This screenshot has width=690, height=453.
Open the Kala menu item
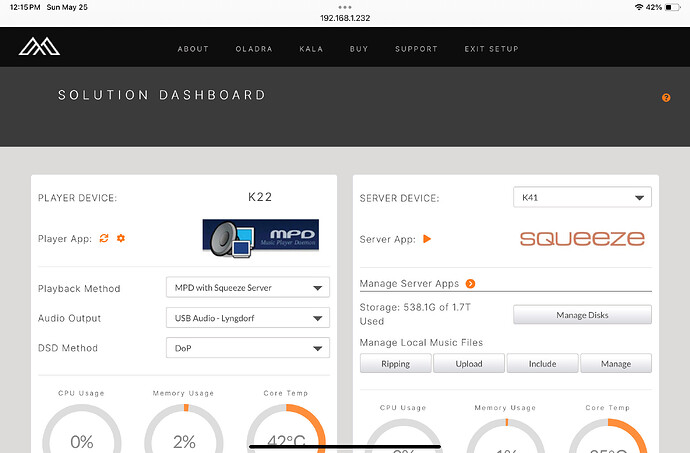[x=311, y=49]
